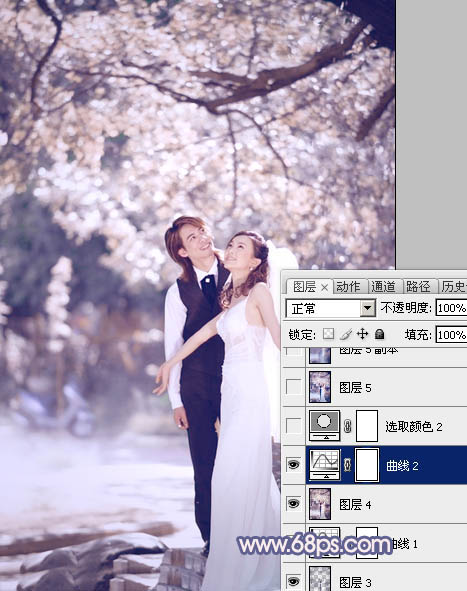Select the 图层 4 thumbnail
This screenshot has width=467, height=591.
tap(320, 504)
